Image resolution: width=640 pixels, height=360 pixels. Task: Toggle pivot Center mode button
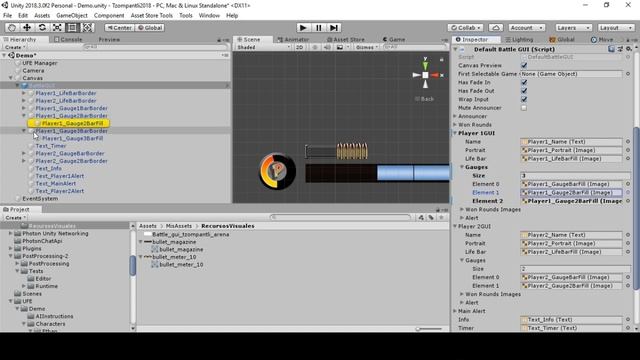[119, 28]
